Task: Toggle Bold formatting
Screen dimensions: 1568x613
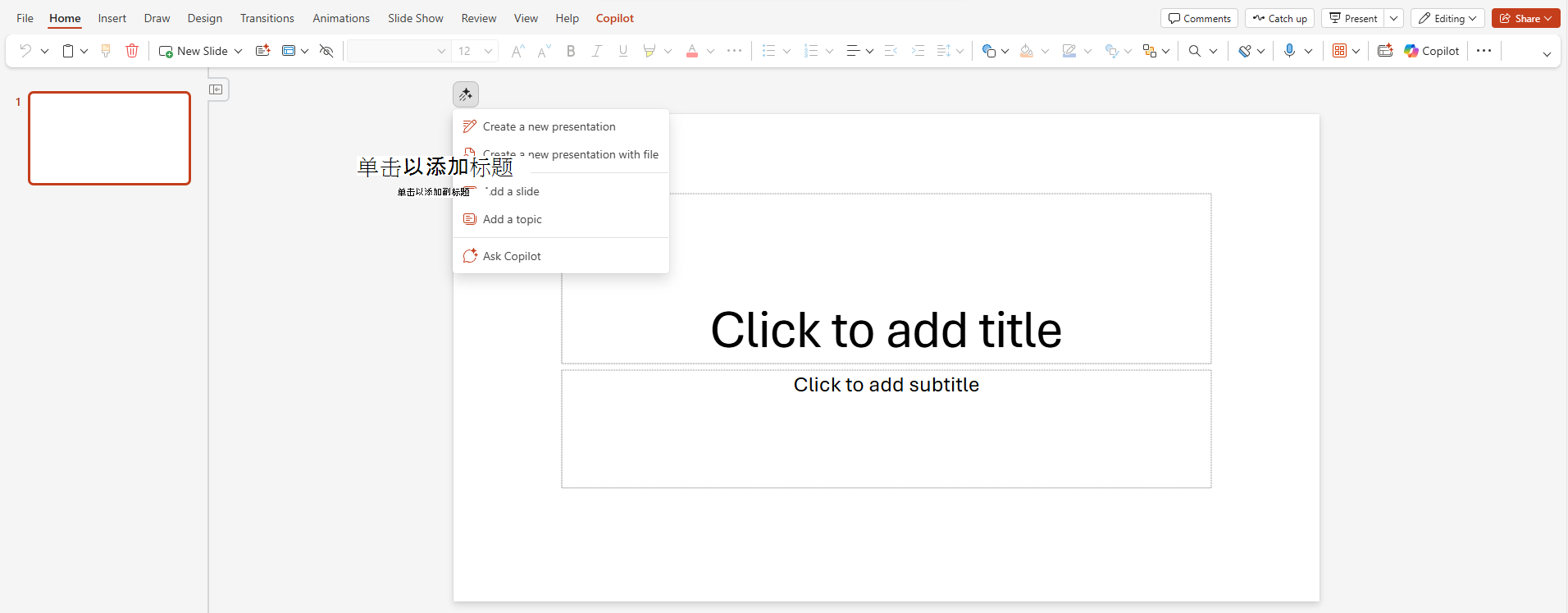Action: (571, 51)
